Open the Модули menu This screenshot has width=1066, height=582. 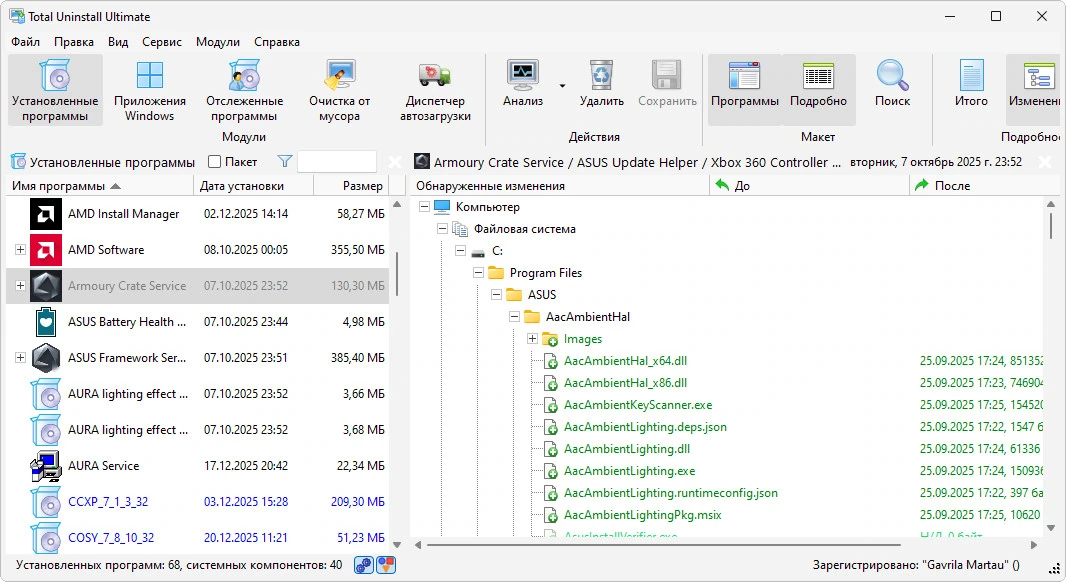pyautogui.click(x=218, y=41)
